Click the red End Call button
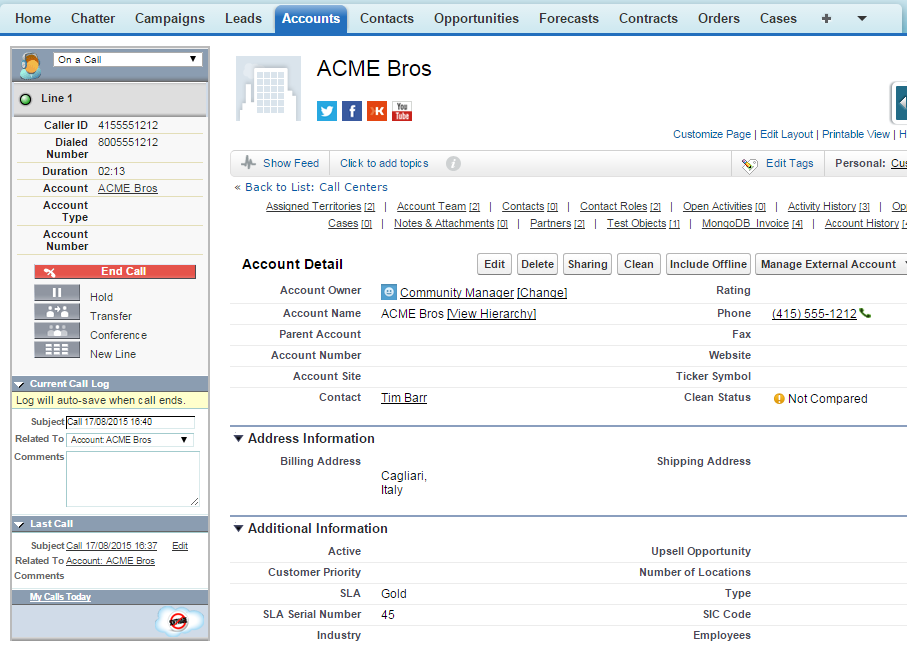Image resolution: width=907 pixels, height=646 pixels. point(115,271)
